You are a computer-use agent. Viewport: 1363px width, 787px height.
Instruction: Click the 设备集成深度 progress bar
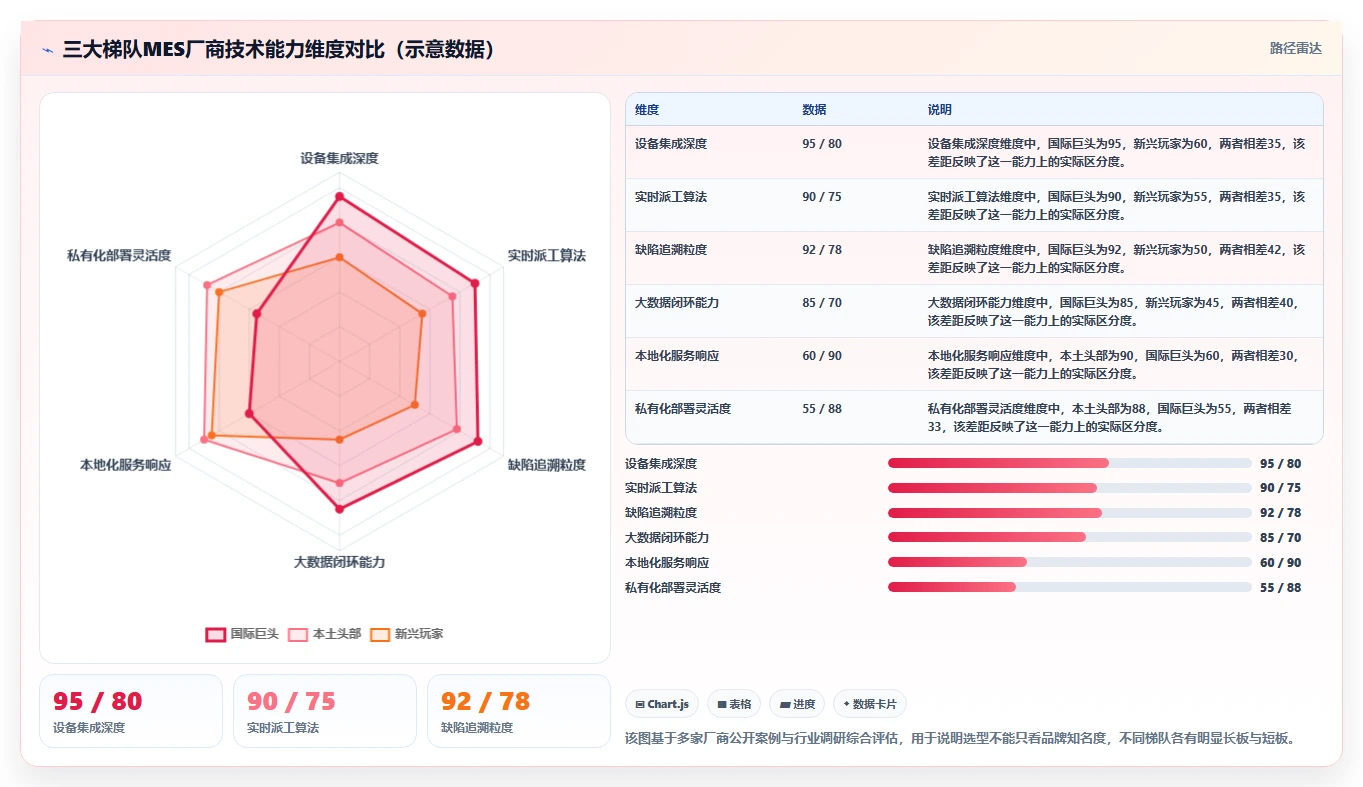click(1070, 463)
